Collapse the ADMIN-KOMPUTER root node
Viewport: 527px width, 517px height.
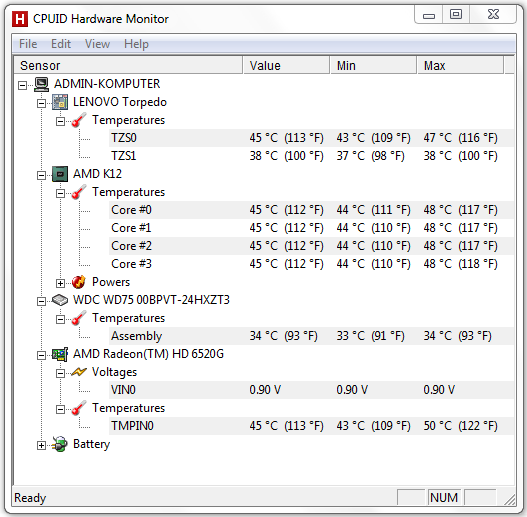[23, 85]
